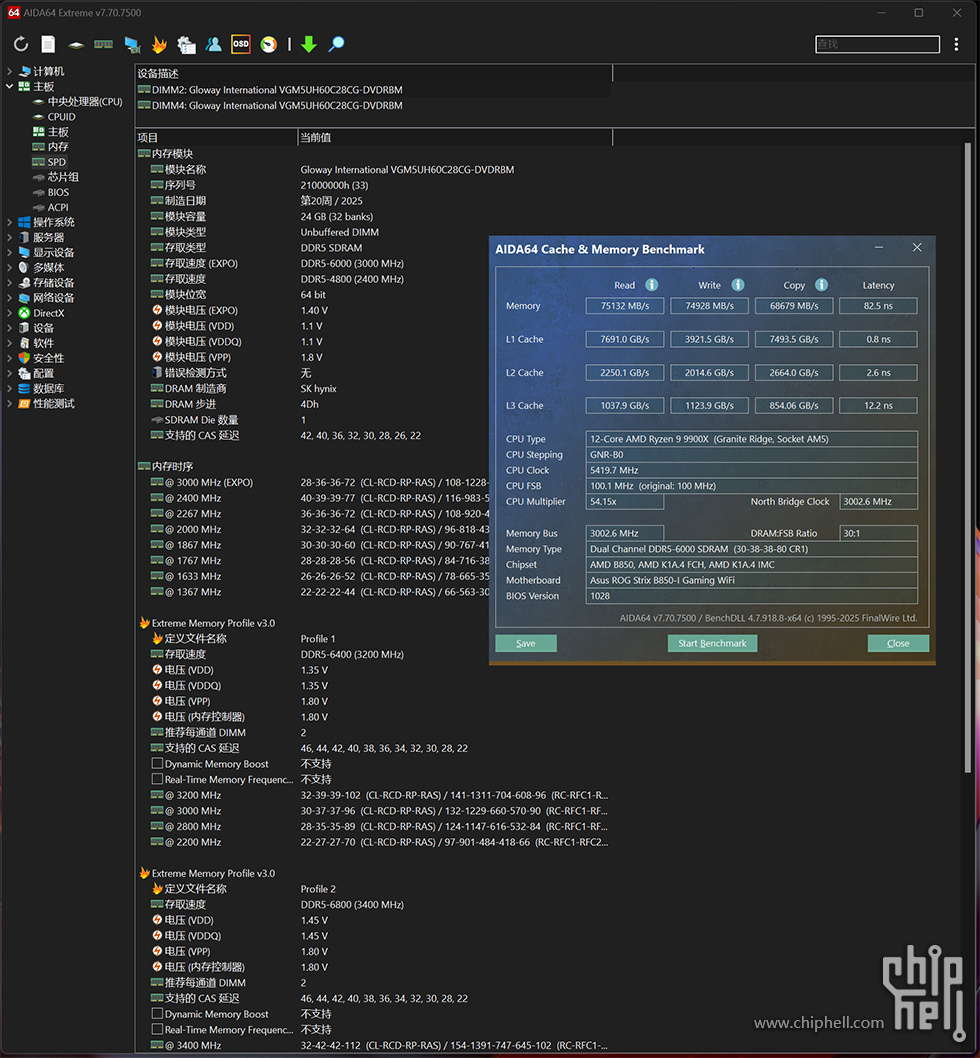Toggle Real-Time Memory Frequency checkbox under Profile 1
Image resolution: width=980 pixels, height=1058 pixels.
[157, 779]
